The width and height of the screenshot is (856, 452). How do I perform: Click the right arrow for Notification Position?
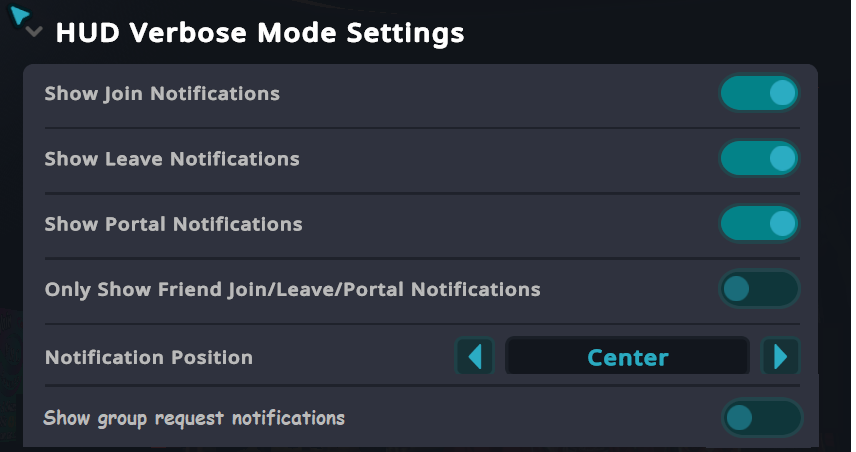(x=780, y=357)
